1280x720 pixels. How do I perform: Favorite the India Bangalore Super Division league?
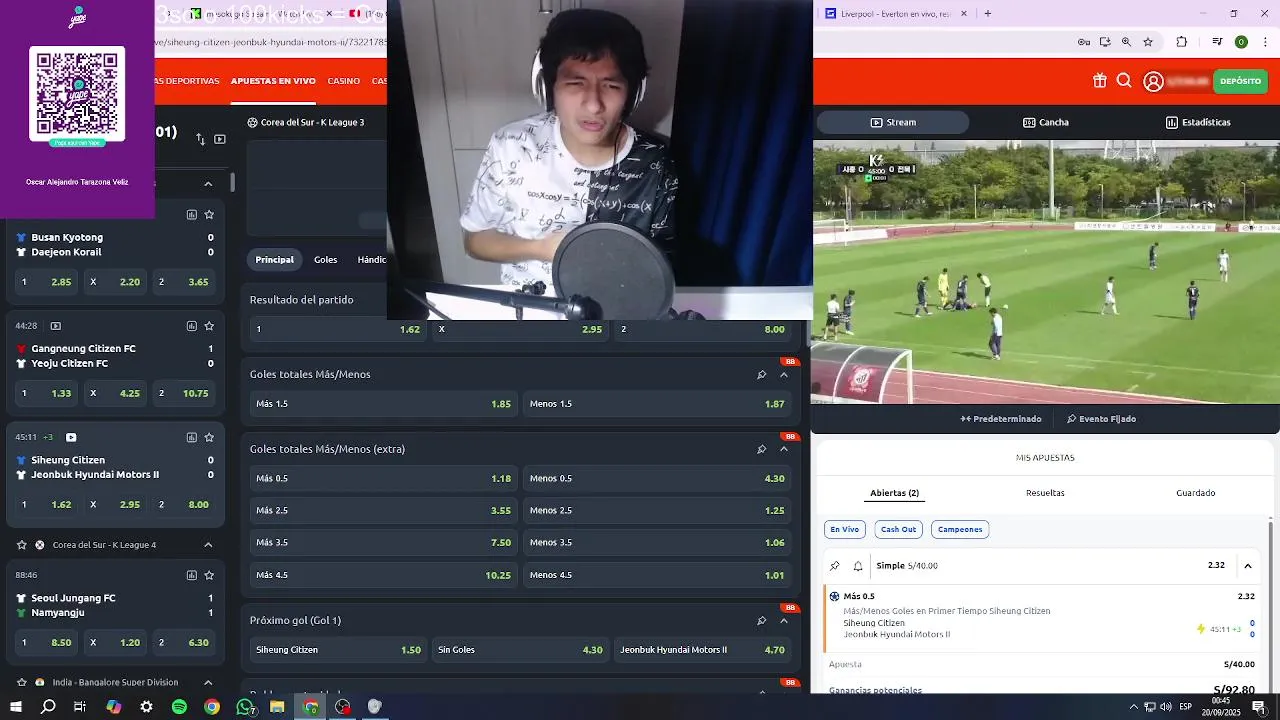pyautogui.click(x=22, y=682)
